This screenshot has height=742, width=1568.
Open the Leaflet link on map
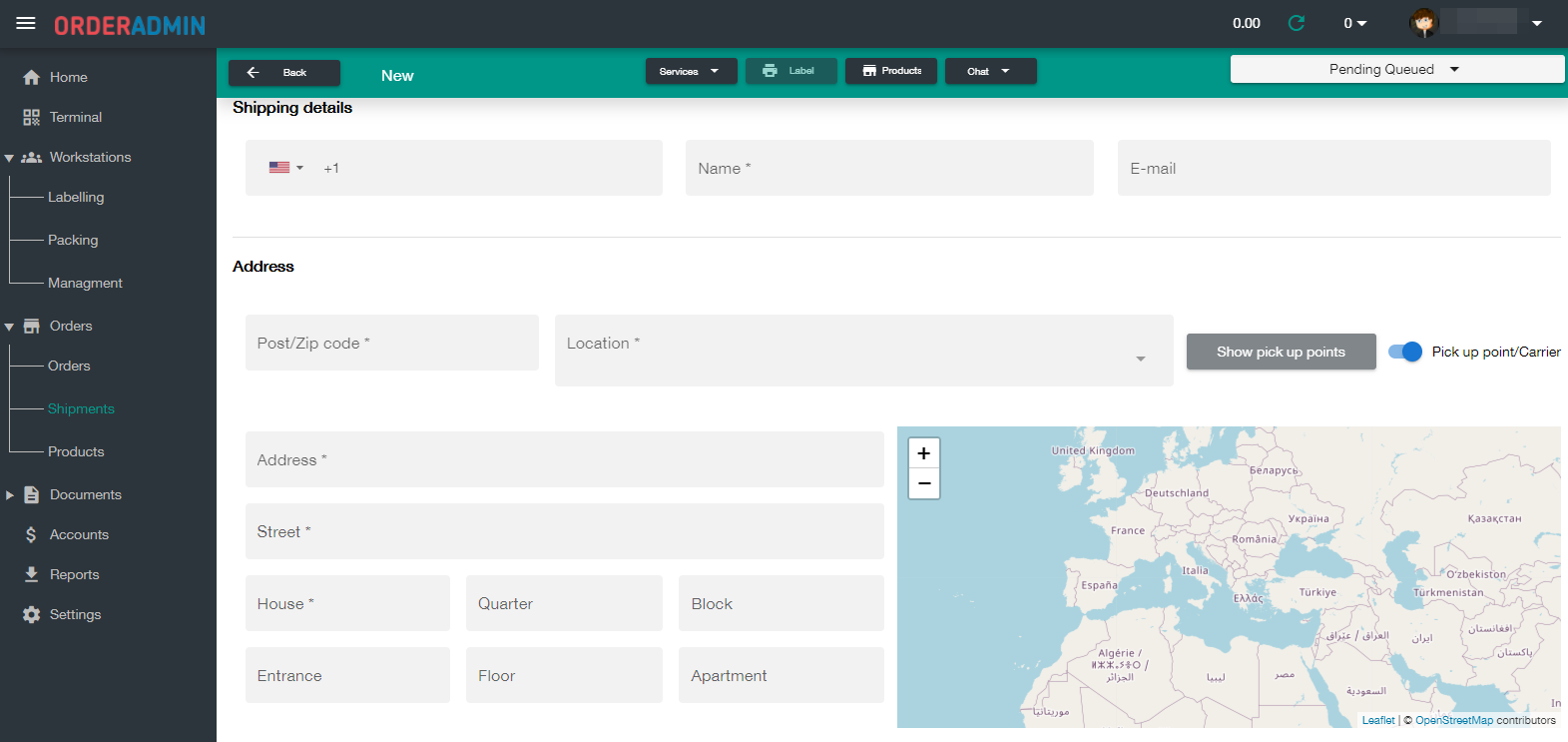pos(1378,720)
